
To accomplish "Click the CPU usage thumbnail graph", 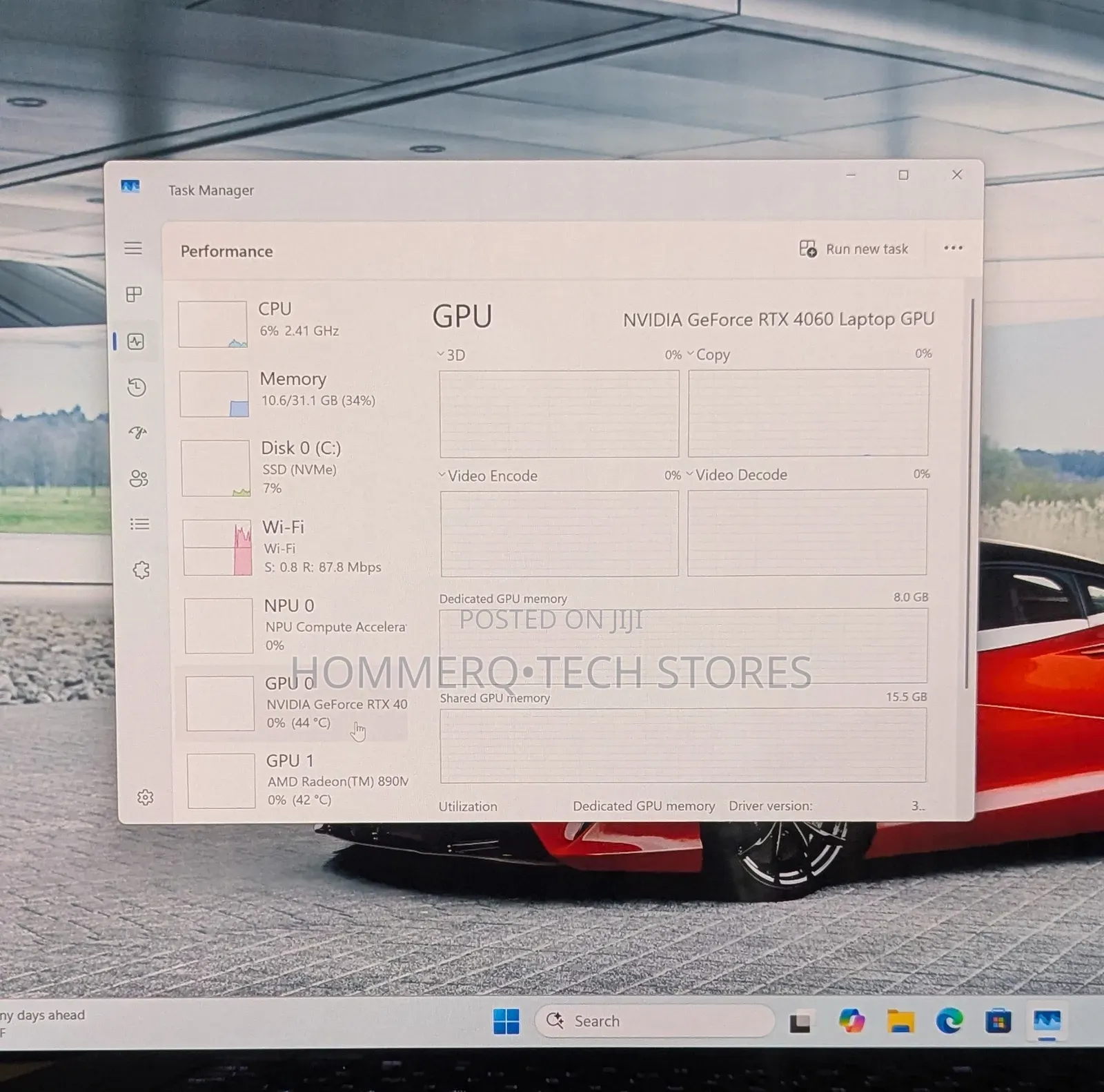I will click(x=213, y=324).
